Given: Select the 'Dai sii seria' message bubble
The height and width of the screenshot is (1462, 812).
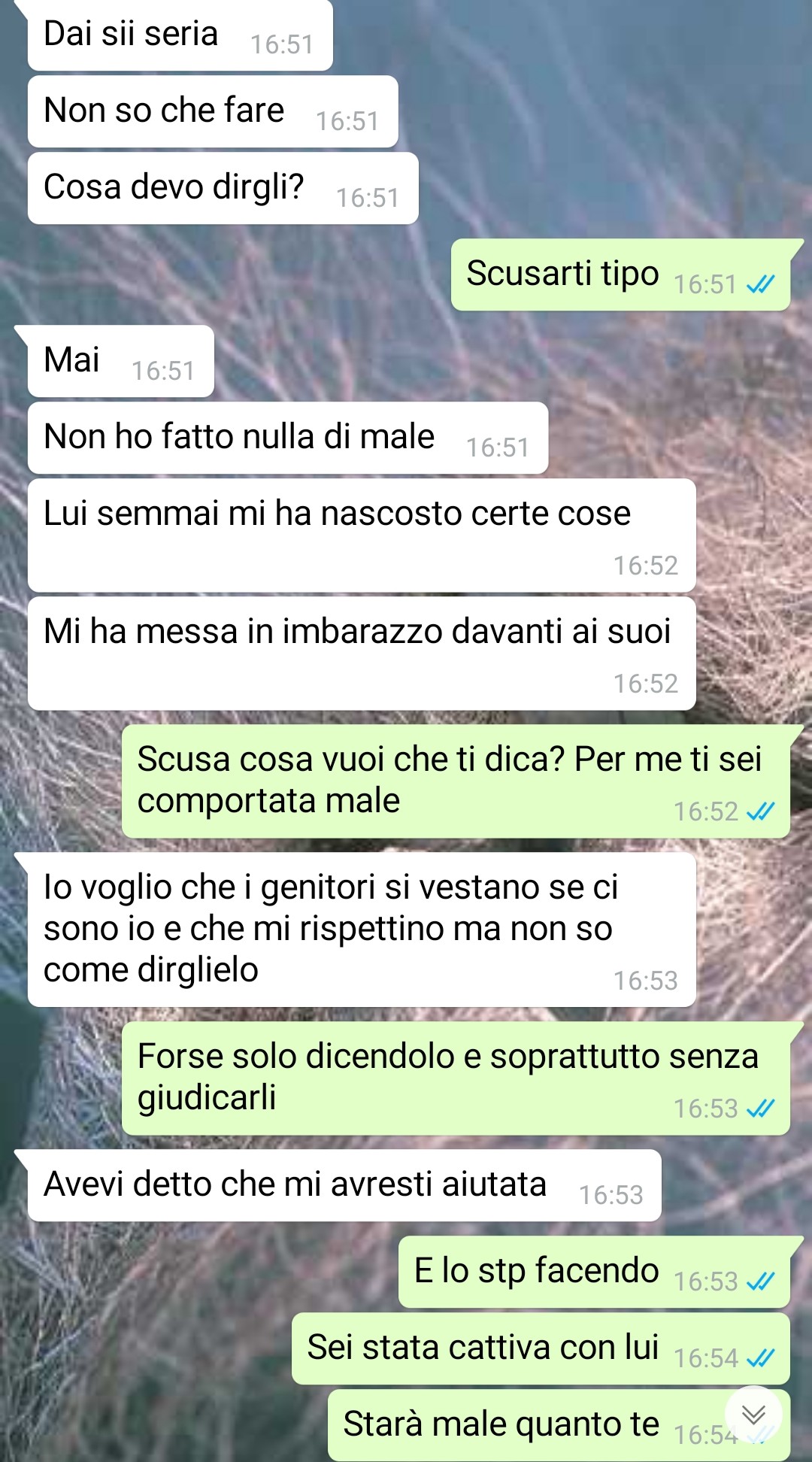Looking at the screenshot, I should [180, 35].
